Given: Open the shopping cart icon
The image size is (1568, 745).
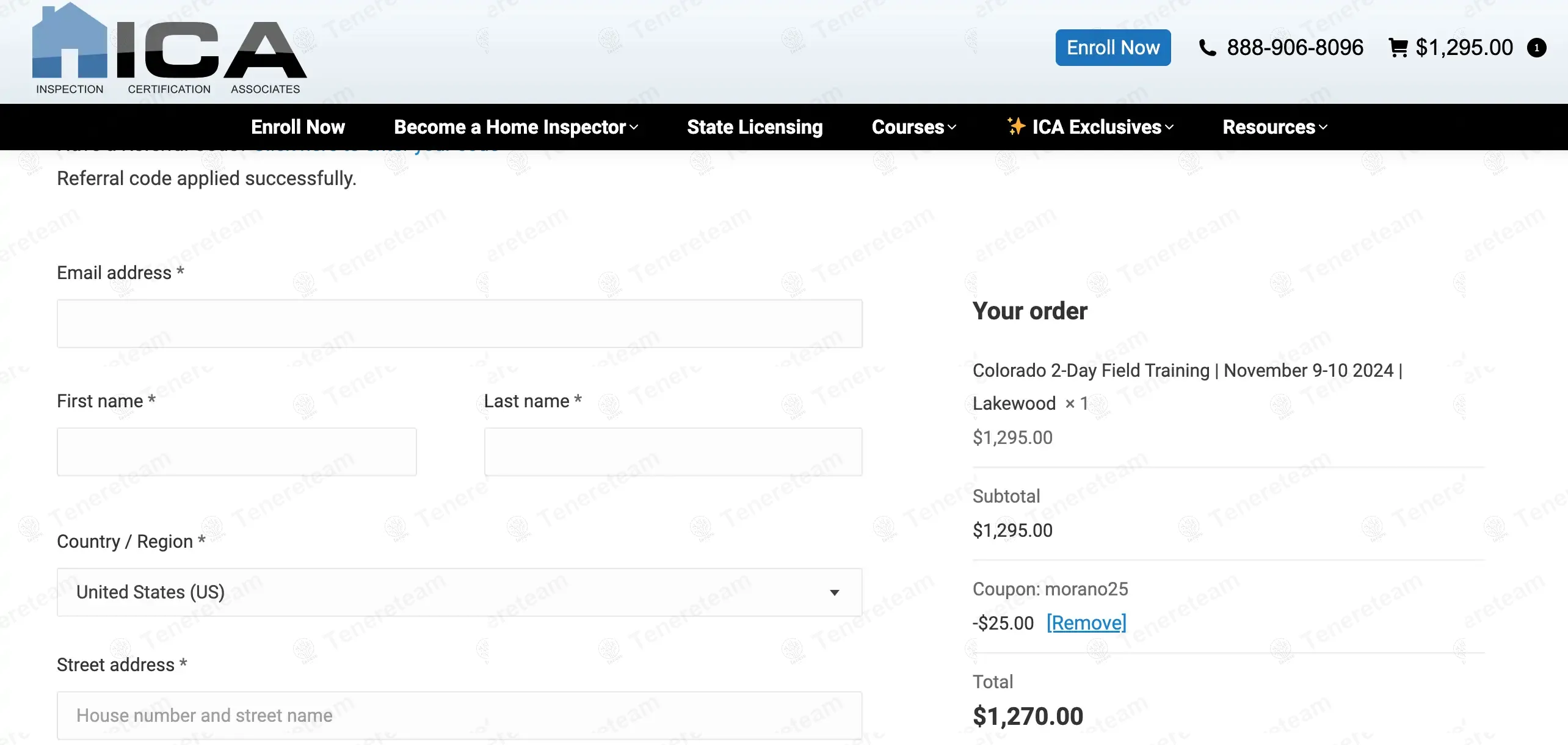Looking at the screenshot, I should click(1398, 48).
